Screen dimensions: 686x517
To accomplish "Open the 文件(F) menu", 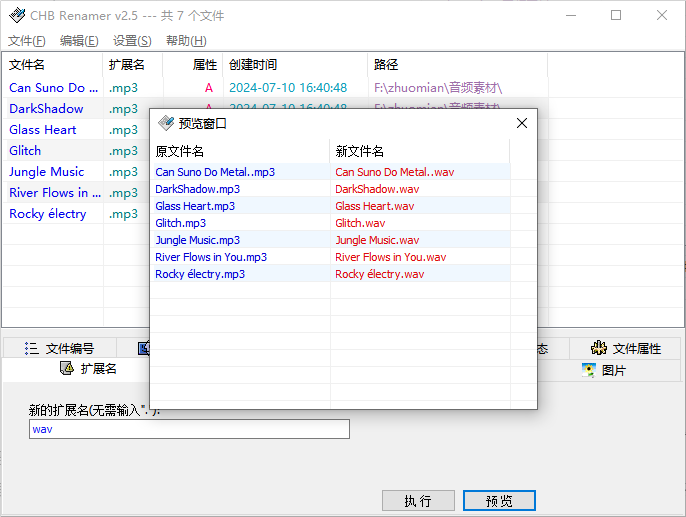I will [x=27, y=41].
